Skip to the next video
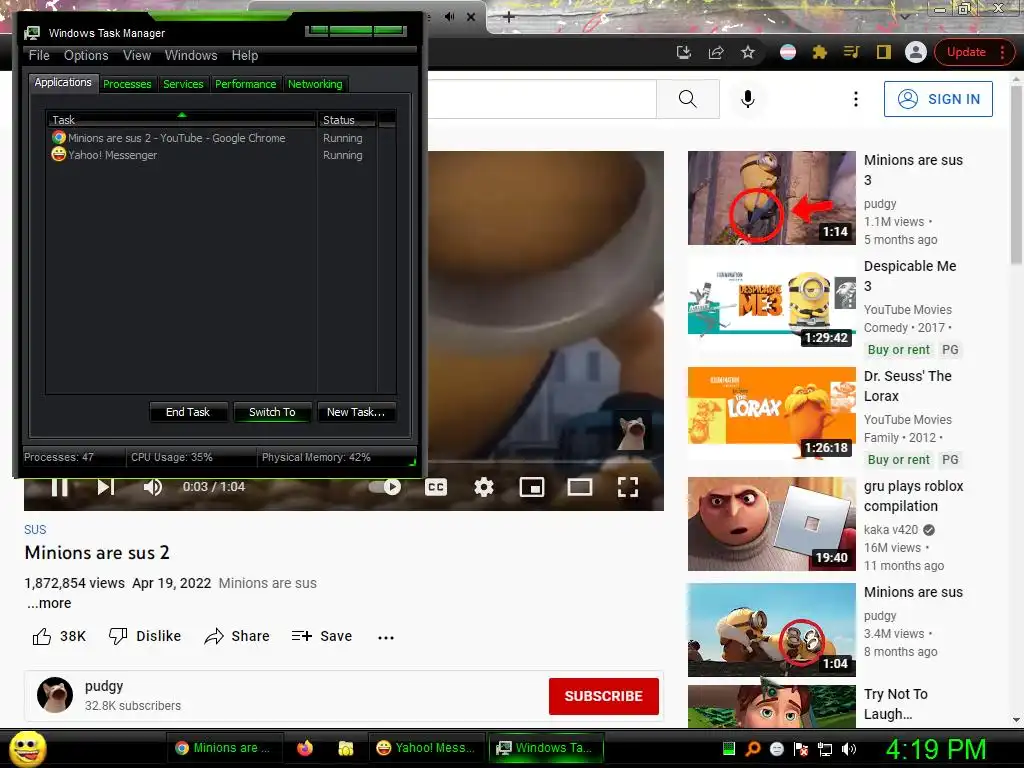 pos(106,487)
